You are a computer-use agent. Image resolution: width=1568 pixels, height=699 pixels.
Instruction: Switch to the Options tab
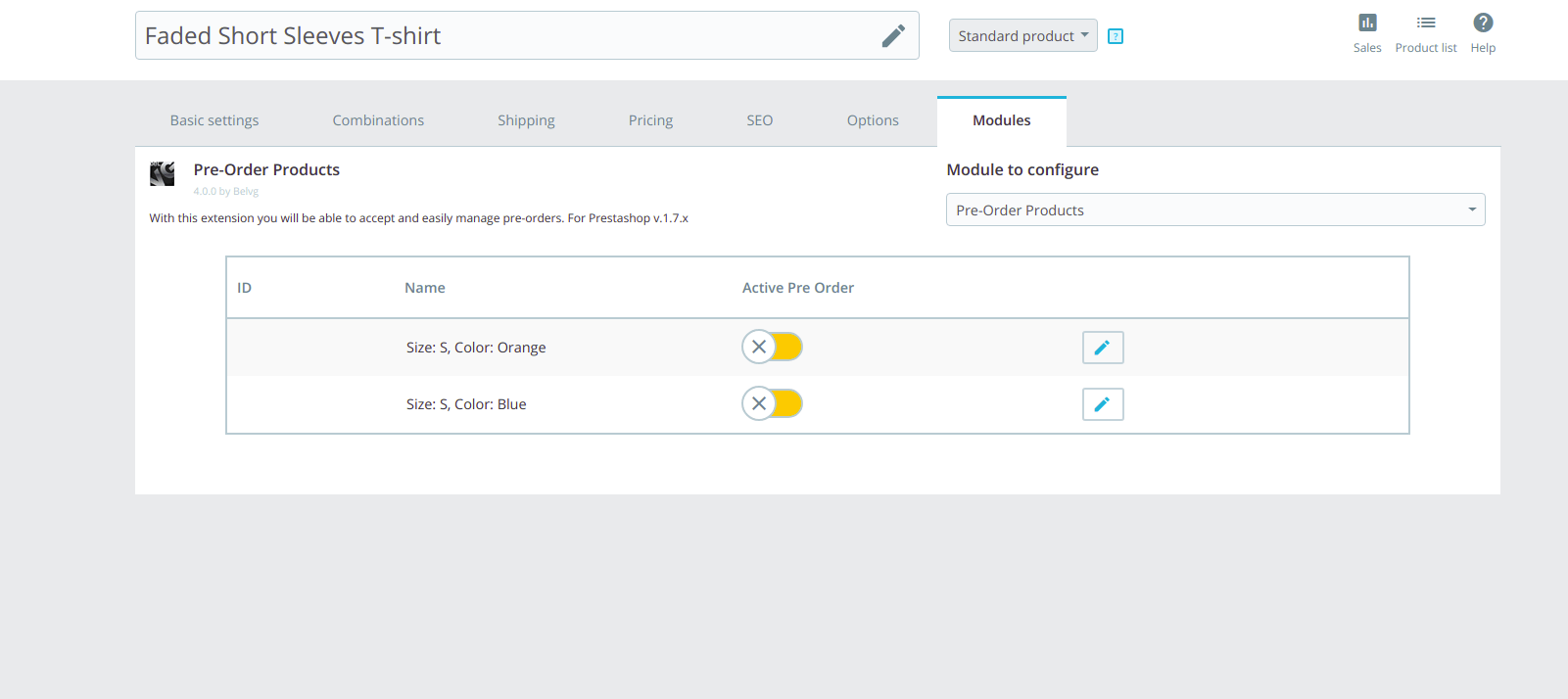(873, 120)
